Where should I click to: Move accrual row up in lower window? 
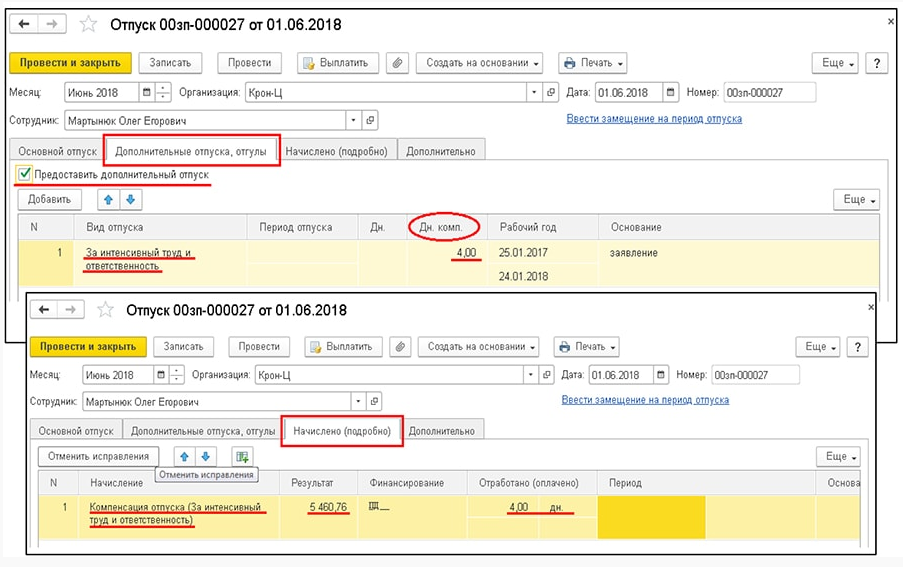pos(184,456)
